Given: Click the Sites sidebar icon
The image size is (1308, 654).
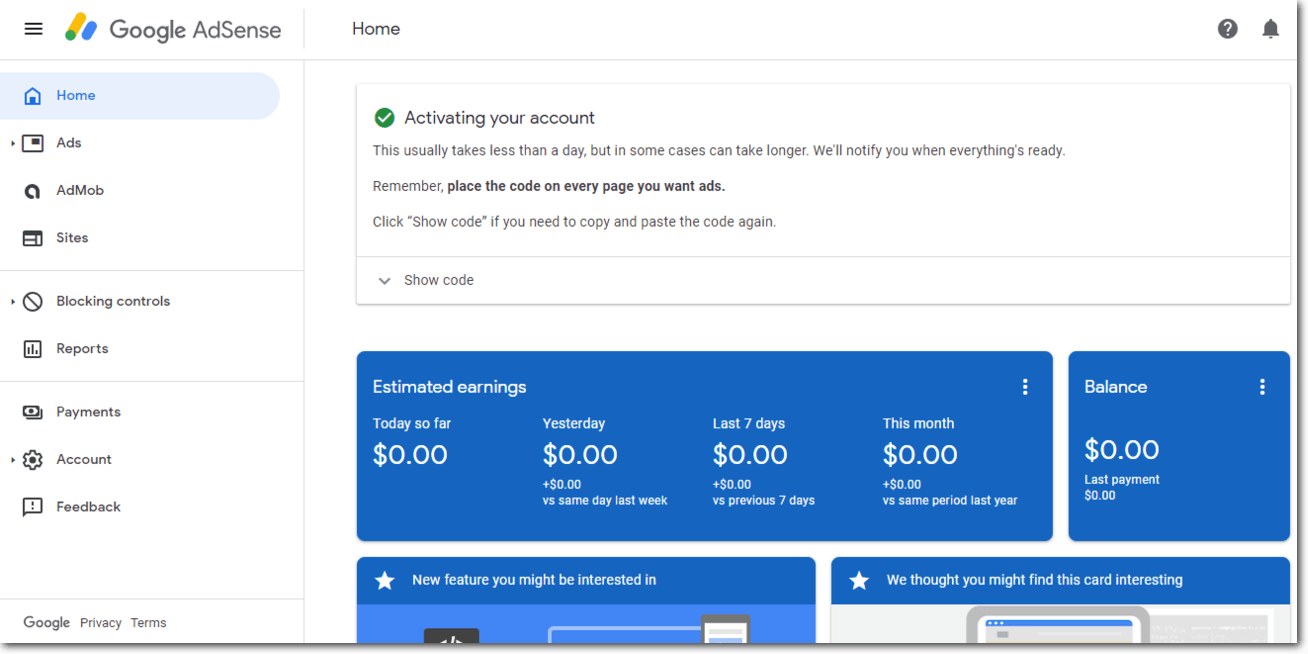Looking at the screenshot, I should (33, 238).
